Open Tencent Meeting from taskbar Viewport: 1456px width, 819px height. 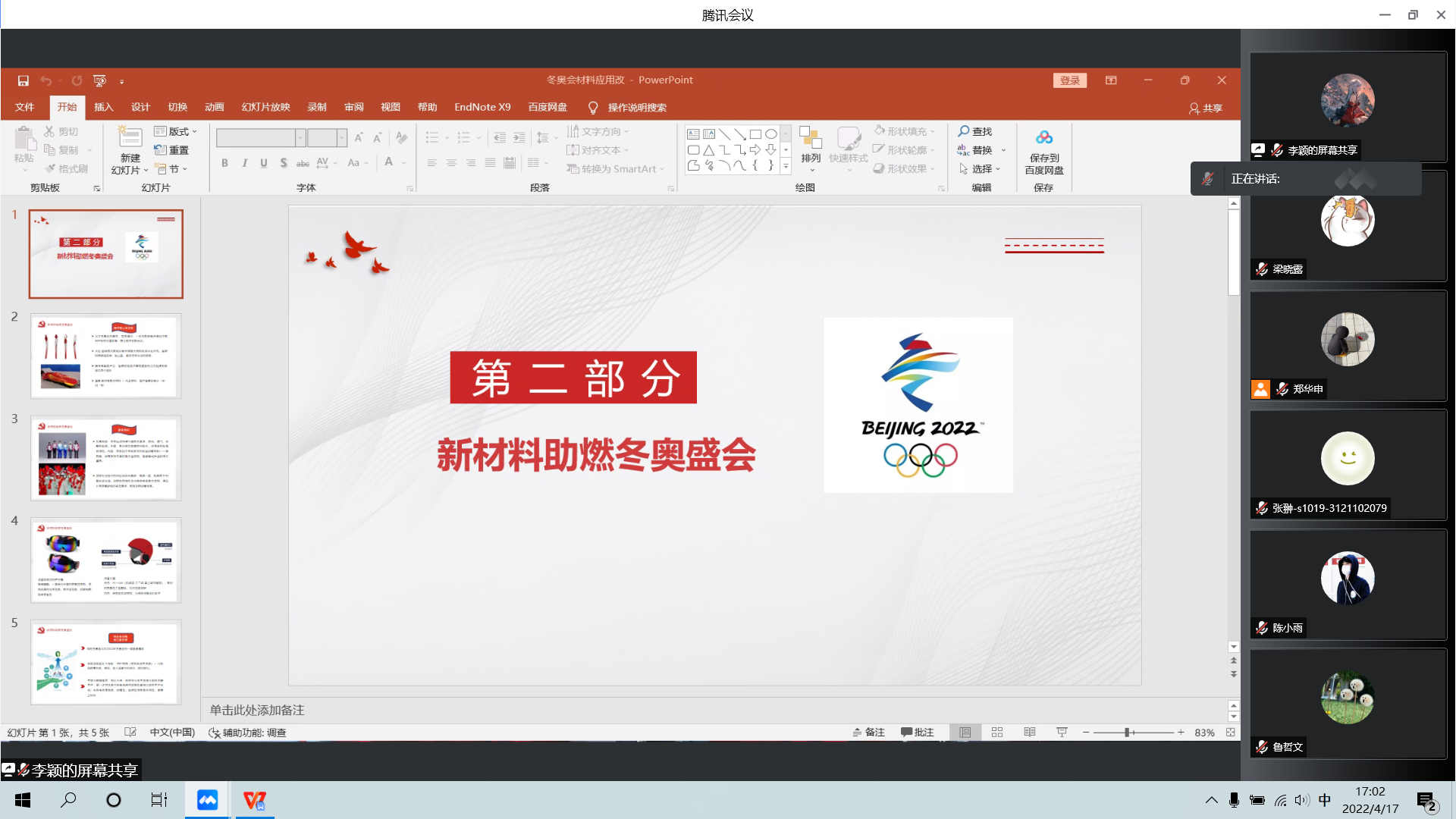207,800
